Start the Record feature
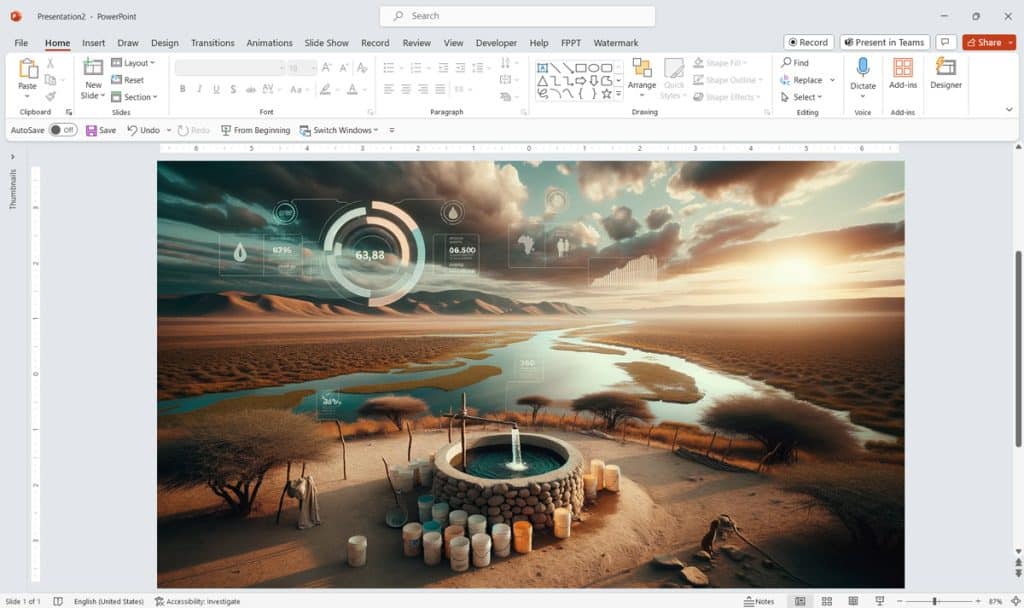Image resolution: width=1024 pixels, height=608 pixels. [808, 42]
